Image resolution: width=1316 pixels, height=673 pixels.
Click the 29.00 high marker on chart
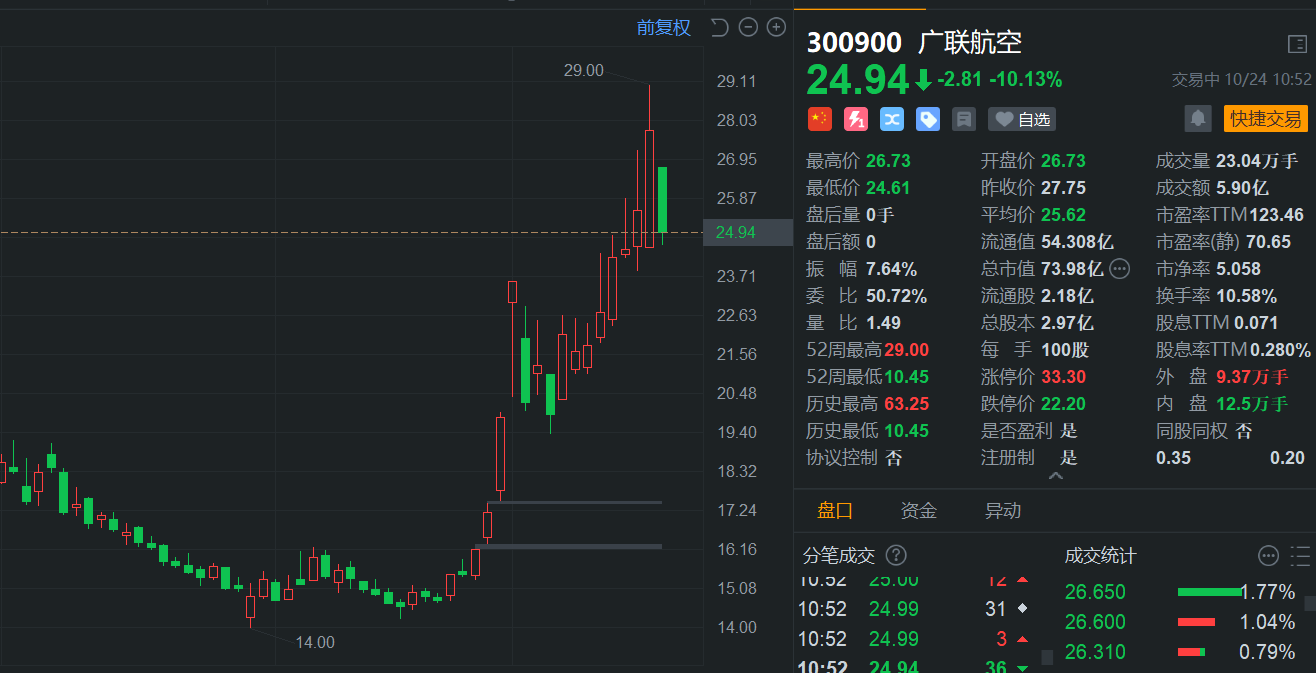click(584, 70)
